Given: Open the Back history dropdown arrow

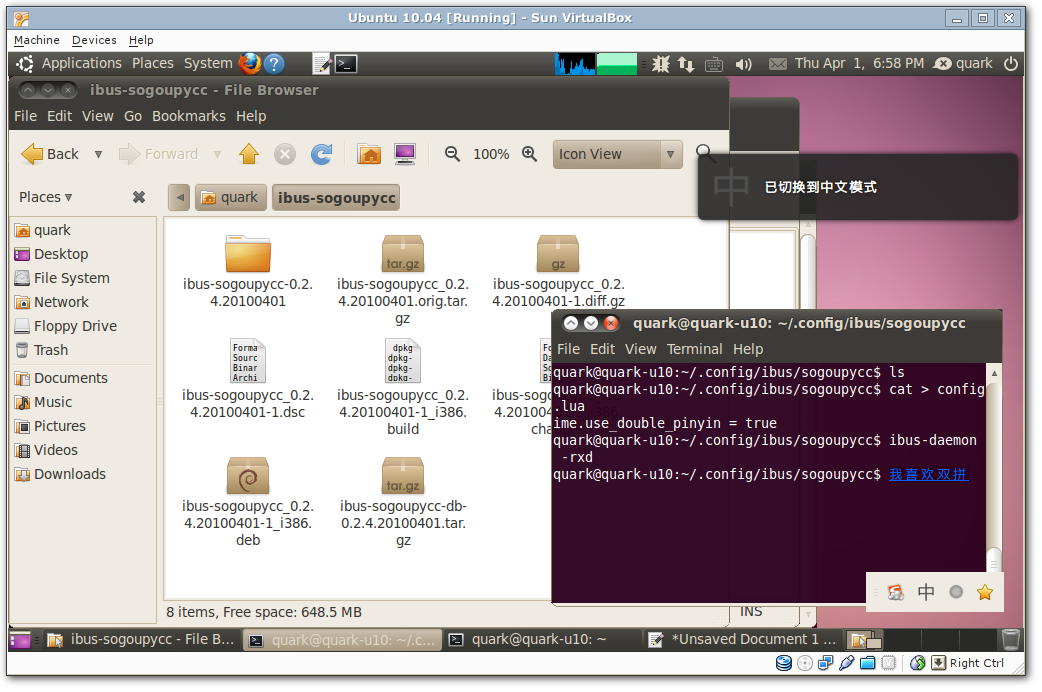Looking at the screenshot, I should pos(98,154).
